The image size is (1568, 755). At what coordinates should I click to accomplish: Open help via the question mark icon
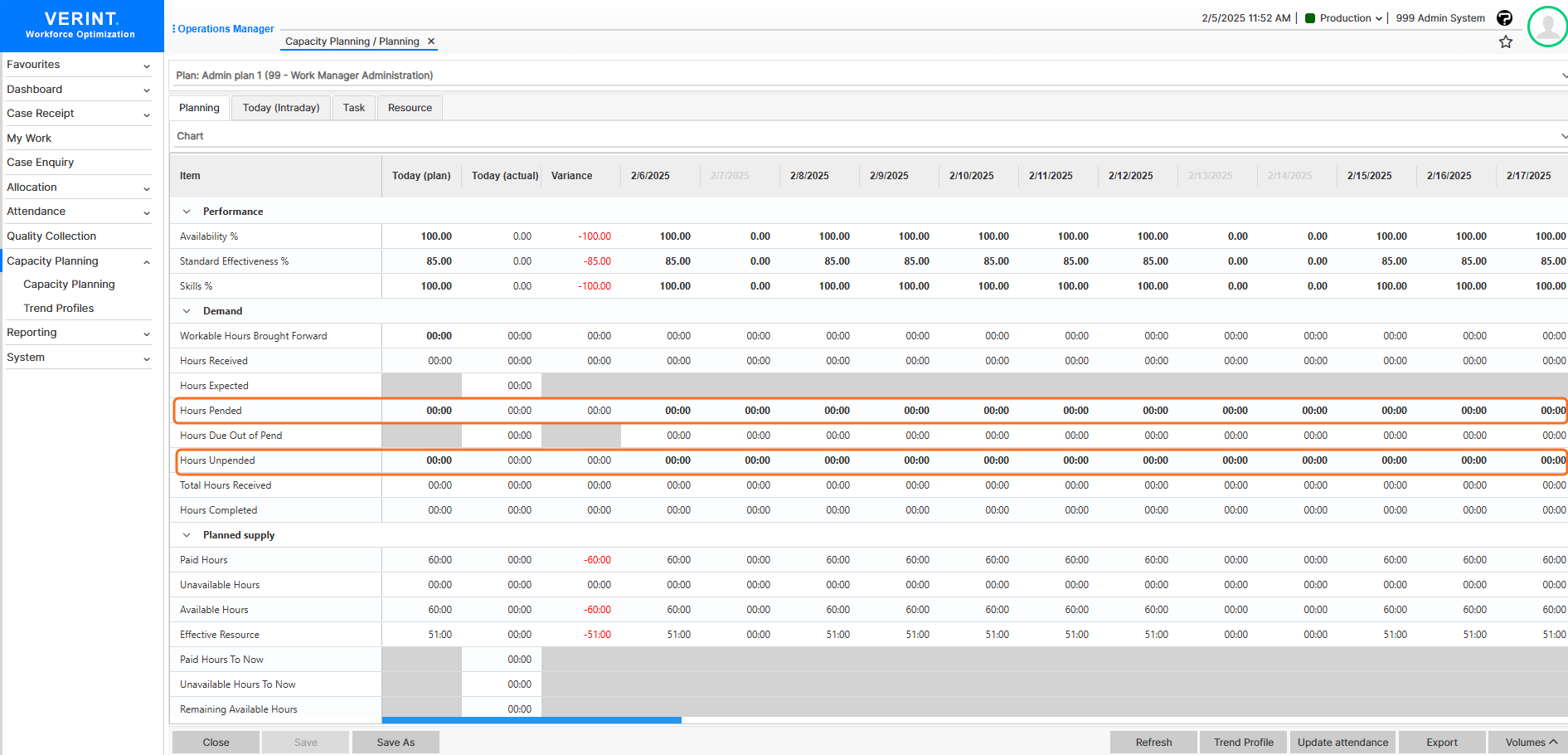point(1504,17)
